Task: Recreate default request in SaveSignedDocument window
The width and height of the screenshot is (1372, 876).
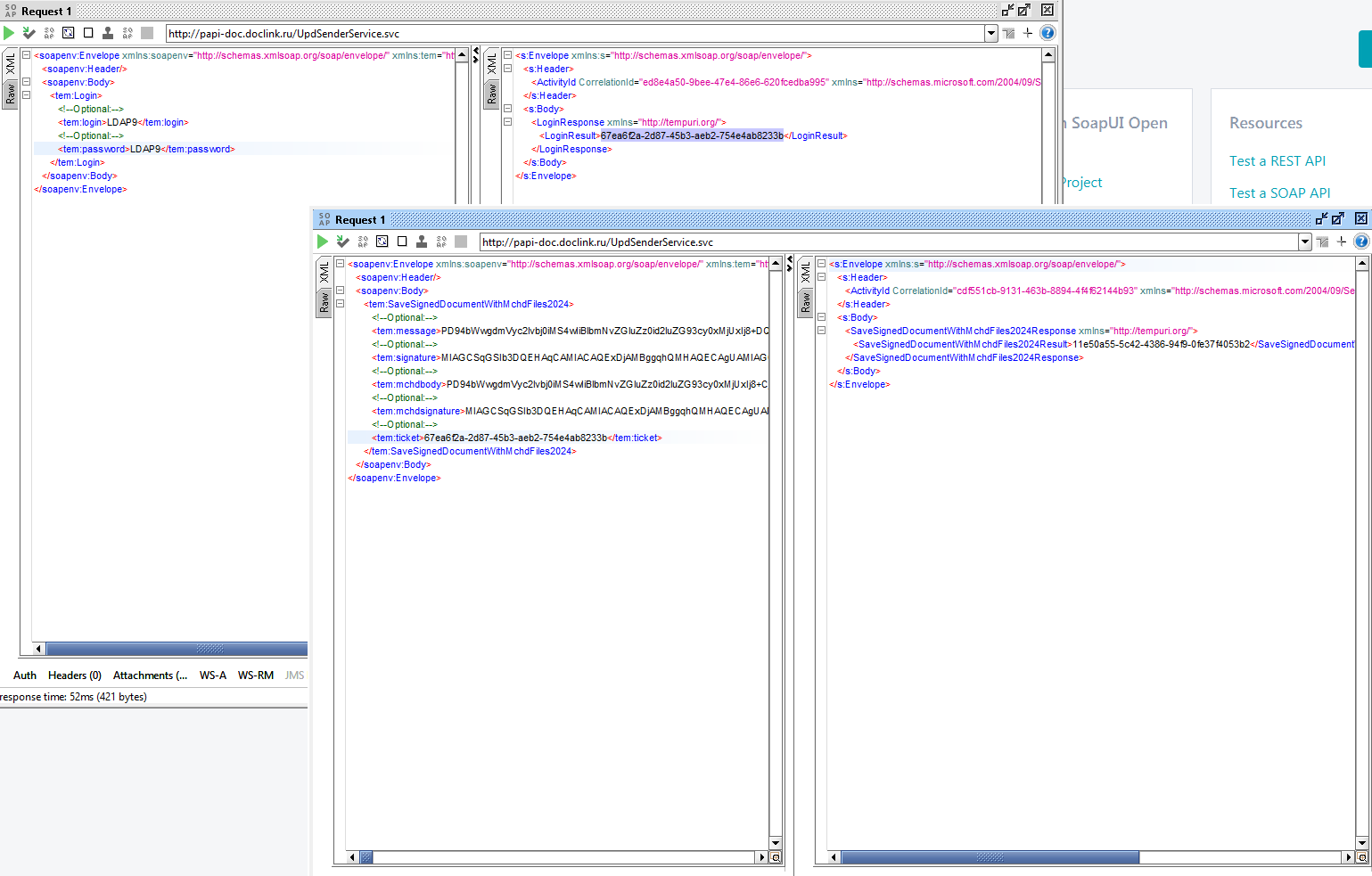Action: [x=382, y=242]
